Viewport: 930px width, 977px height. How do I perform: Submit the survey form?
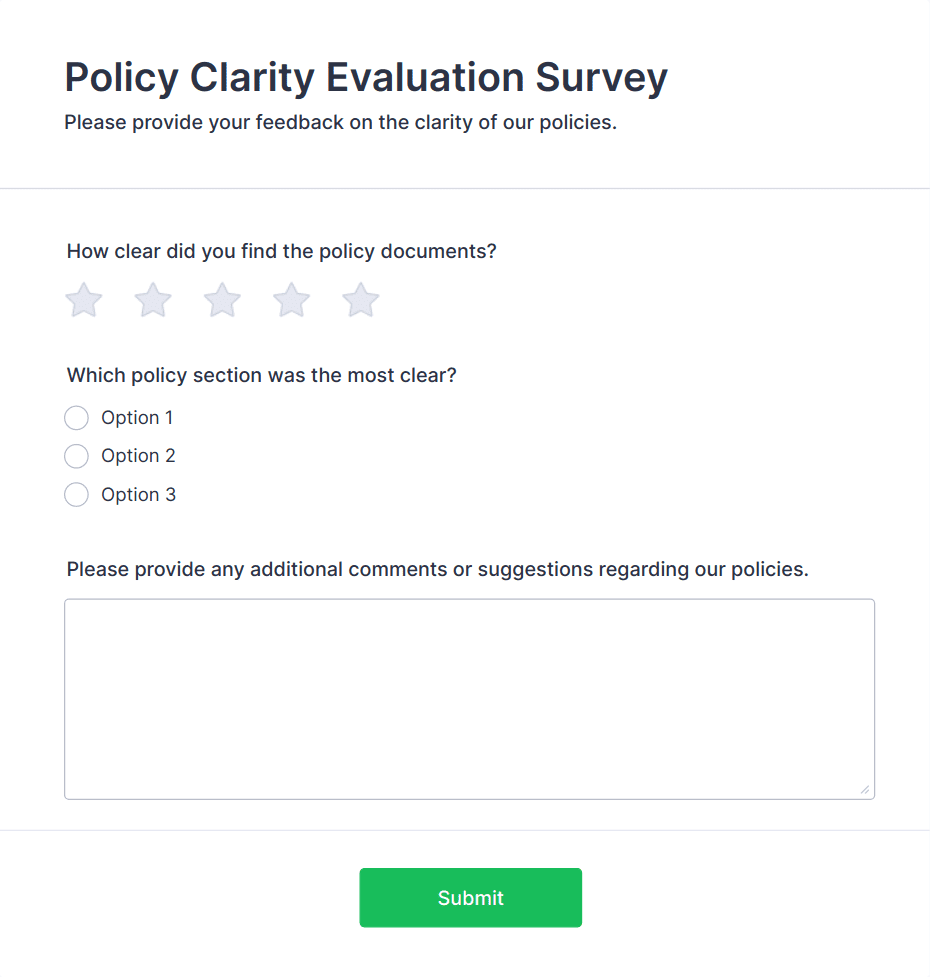click(470, 898)
